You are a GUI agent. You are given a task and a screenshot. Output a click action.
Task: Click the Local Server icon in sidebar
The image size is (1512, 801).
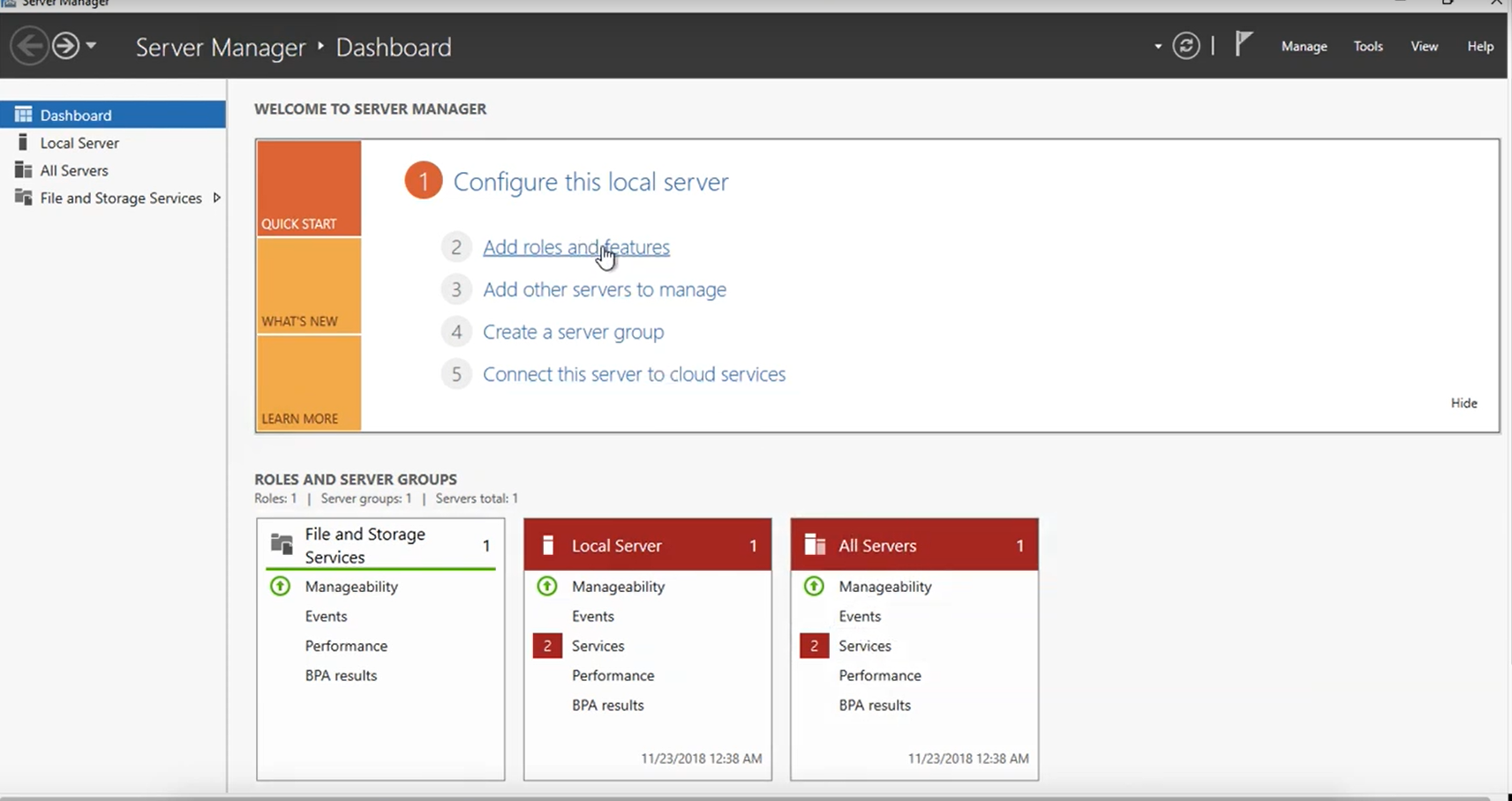(x=23, y=142)
